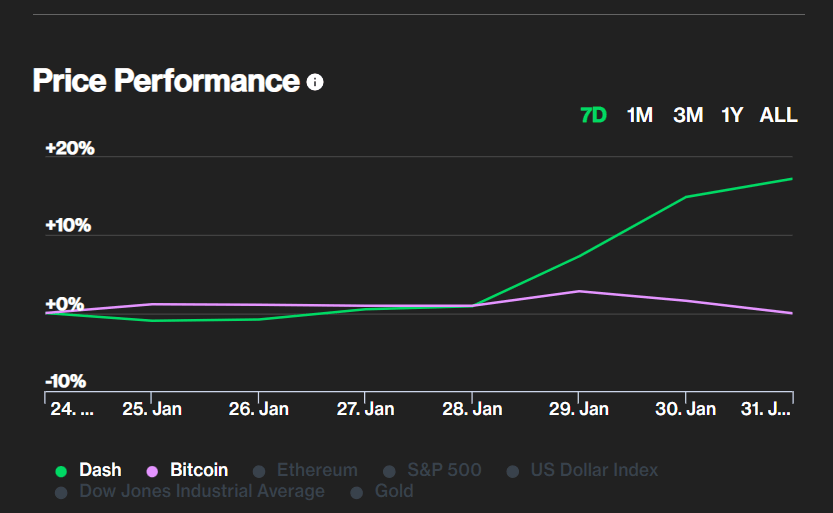The width and height of the screenshot is (833, 513).
Task: Click the 28. Jan axis date label
Action: (473, 409)
